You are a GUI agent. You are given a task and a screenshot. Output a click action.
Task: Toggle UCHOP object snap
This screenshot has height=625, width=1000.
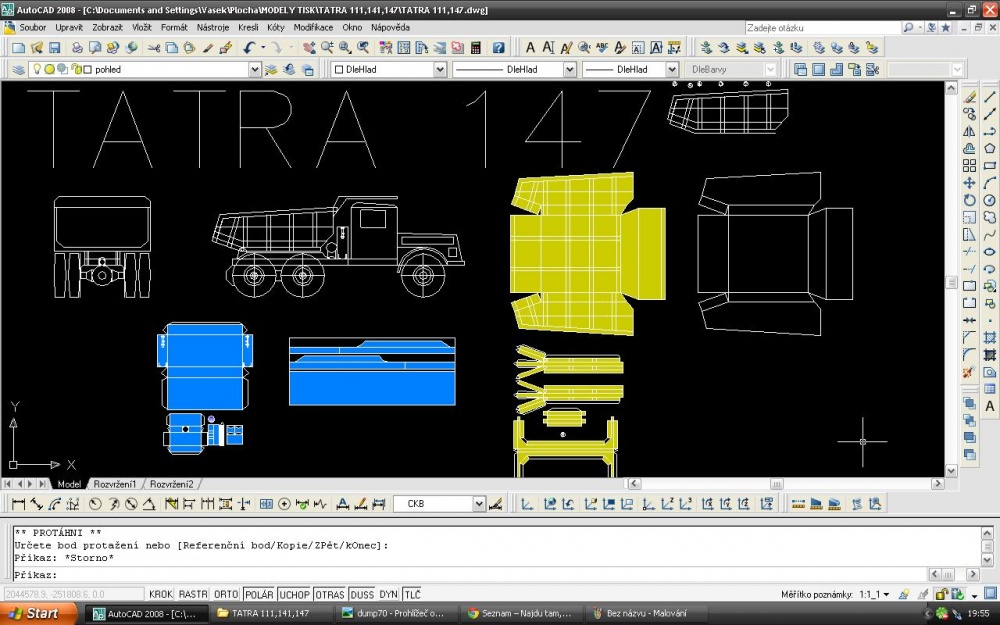294,594
